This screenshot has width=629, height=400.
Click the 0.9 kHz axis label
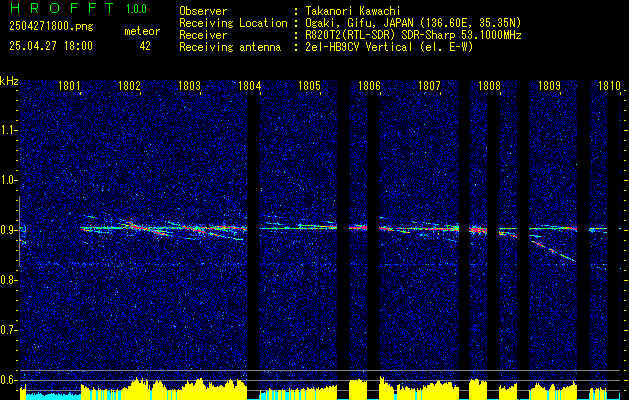click(9, 230)
